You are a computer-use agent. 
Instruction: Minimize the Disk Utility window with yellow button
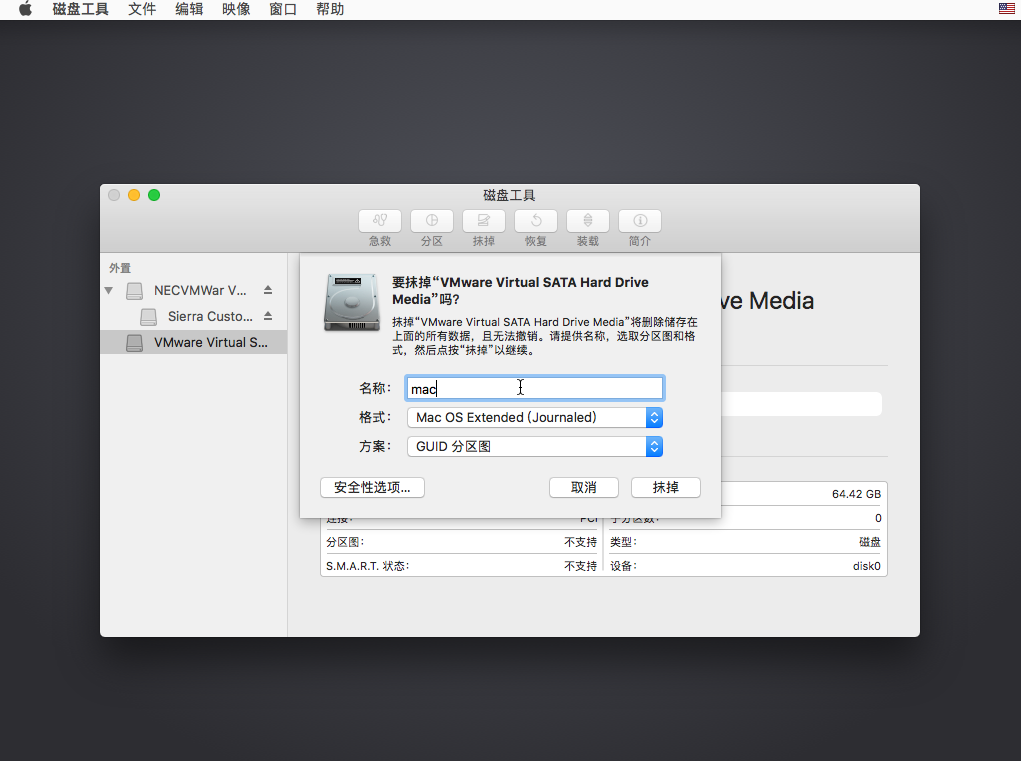click(134, 195)
